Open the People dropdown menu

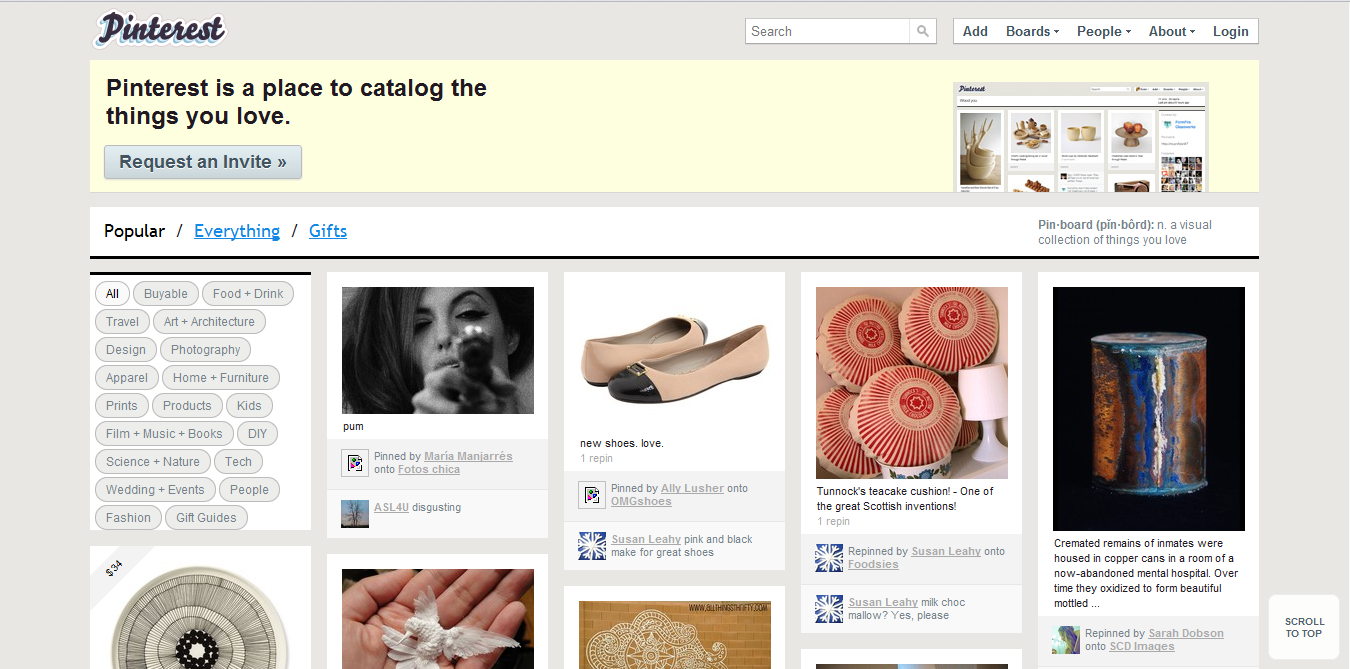pyautogui.click(x=1103, y=31)
